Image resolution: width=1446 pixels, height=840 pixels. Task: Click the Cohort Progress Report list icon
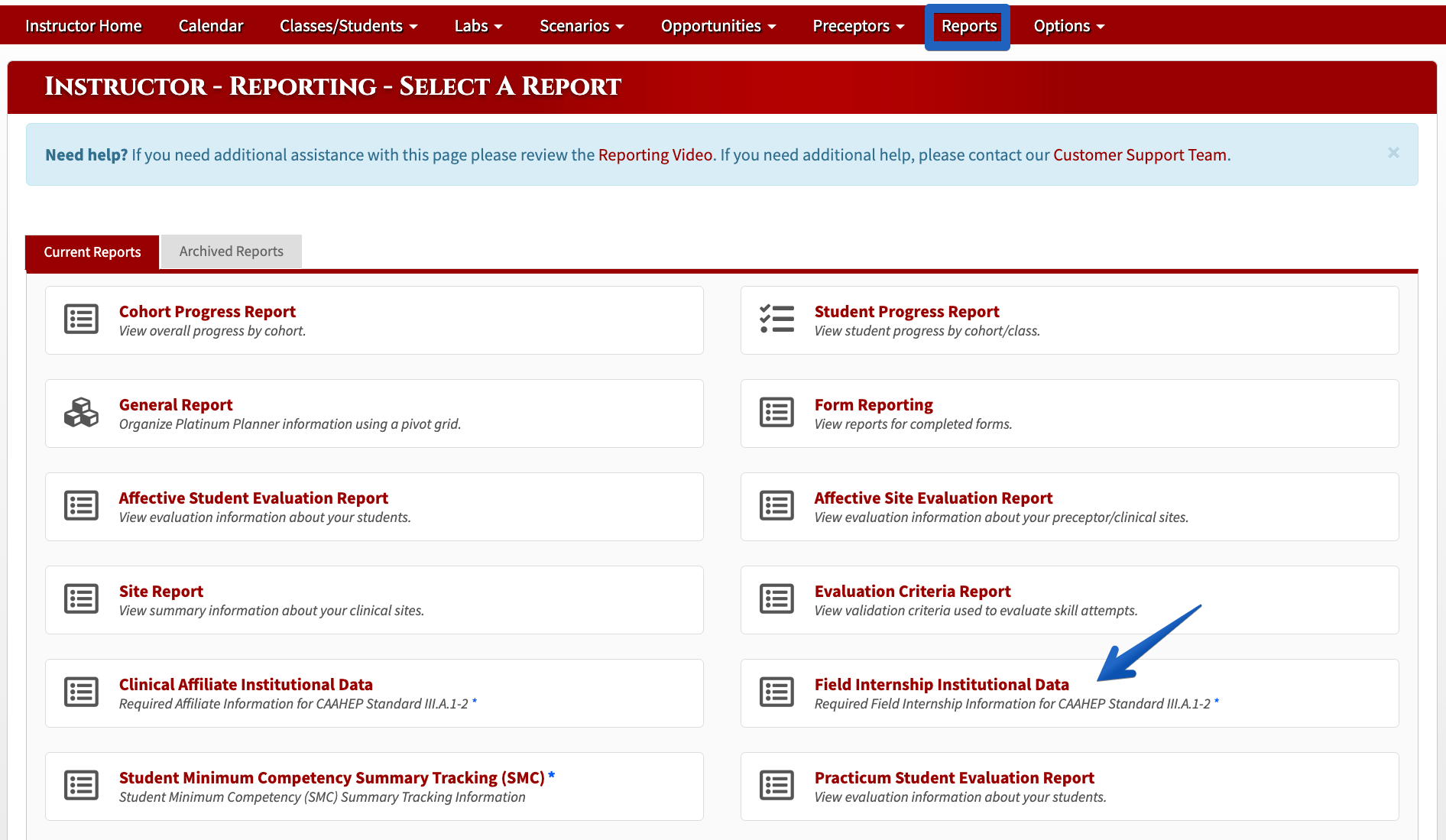point(81,319)
